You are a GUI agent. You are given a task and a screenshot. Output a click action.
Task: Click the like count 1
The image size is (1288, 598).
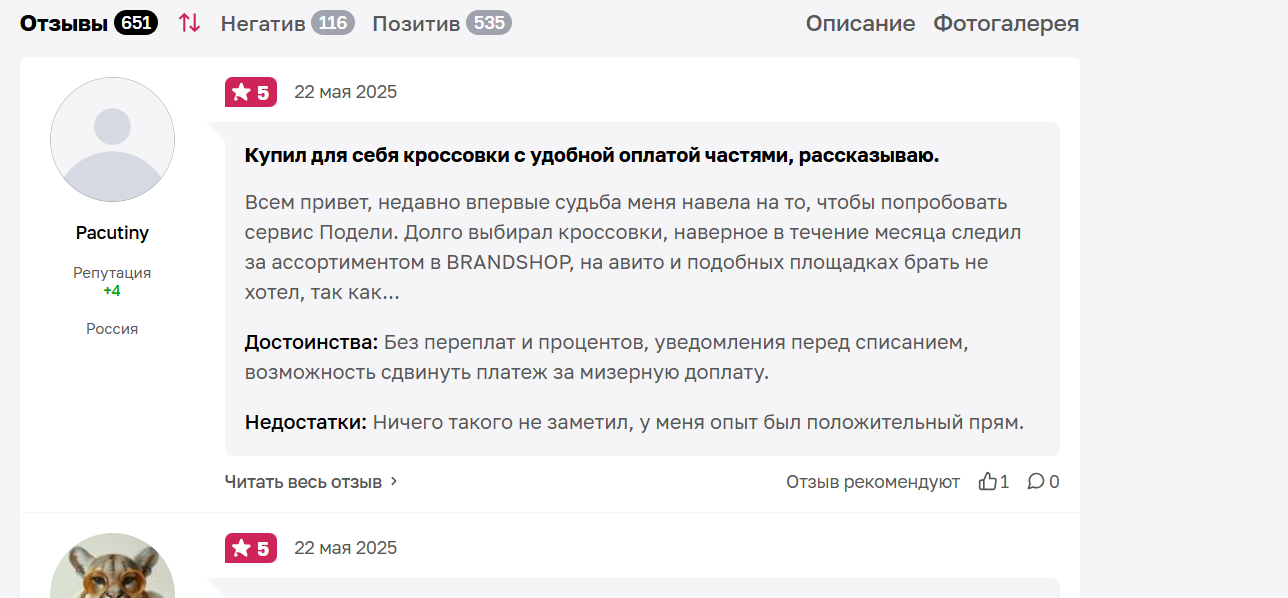tap(1005, 482)
